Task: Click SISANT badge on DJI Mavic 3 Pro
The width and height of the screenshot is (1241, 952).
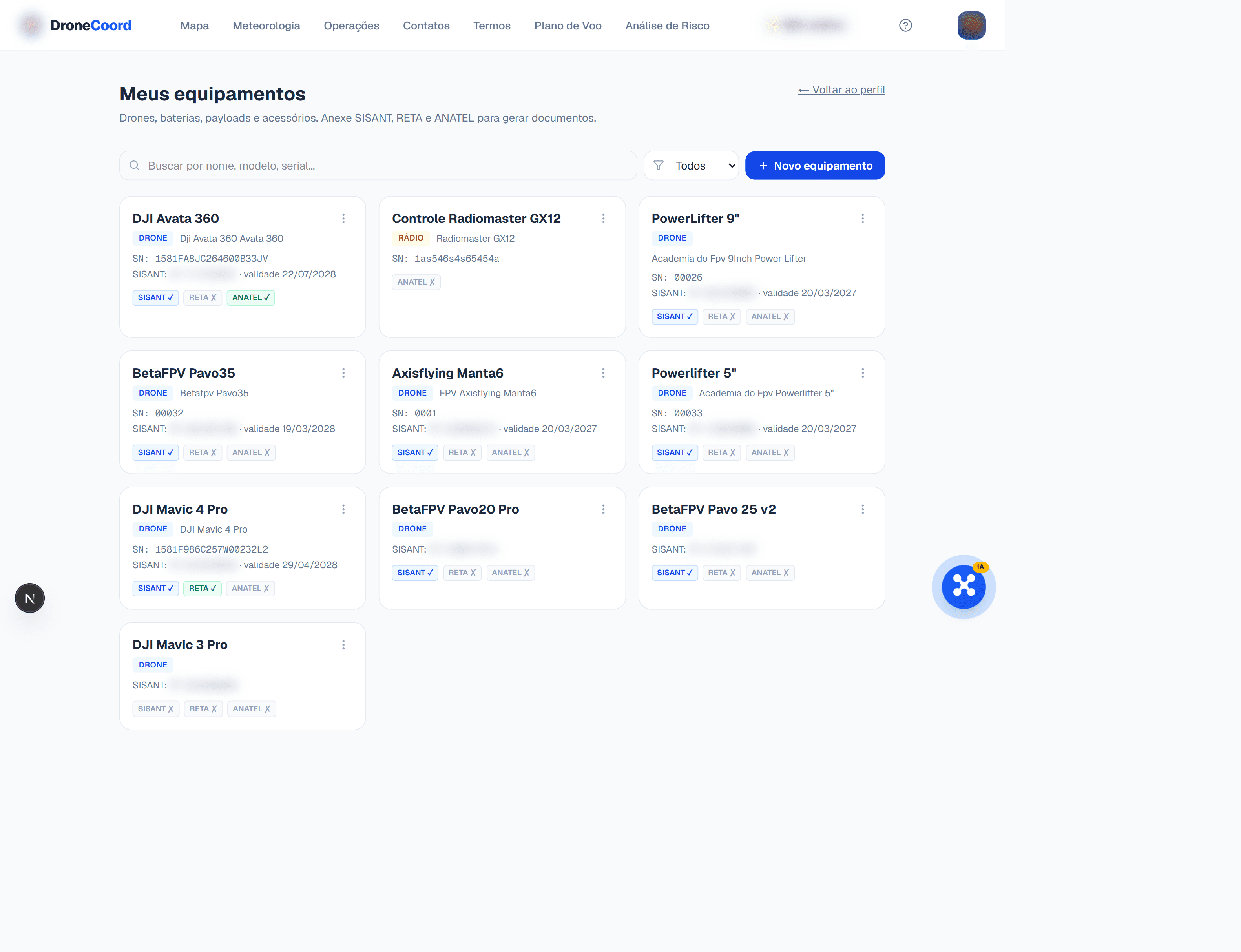Action: coord(155,709)
